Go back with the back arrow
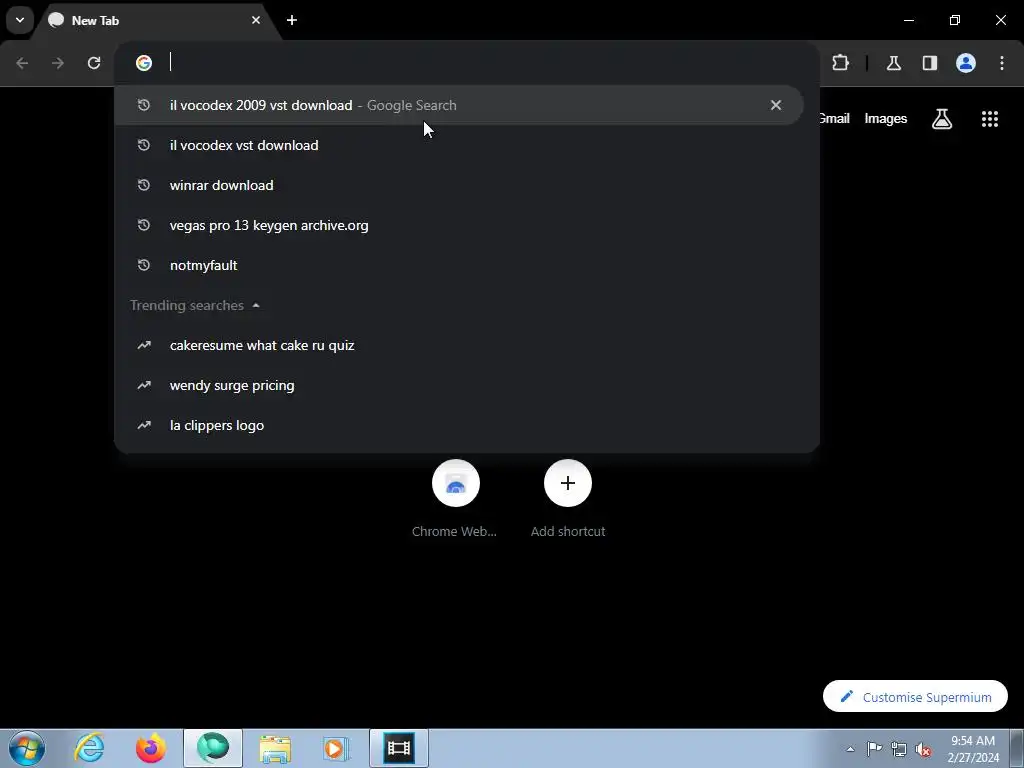Viewport: 1024px width, 768px height. click(22, 63)
